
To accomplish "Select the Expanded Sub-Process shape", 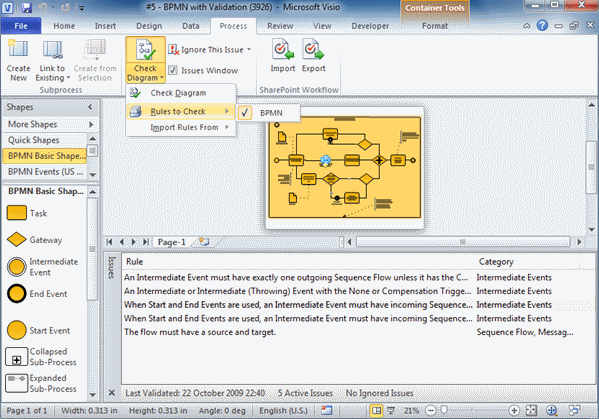I will click(x=16, y=383).
